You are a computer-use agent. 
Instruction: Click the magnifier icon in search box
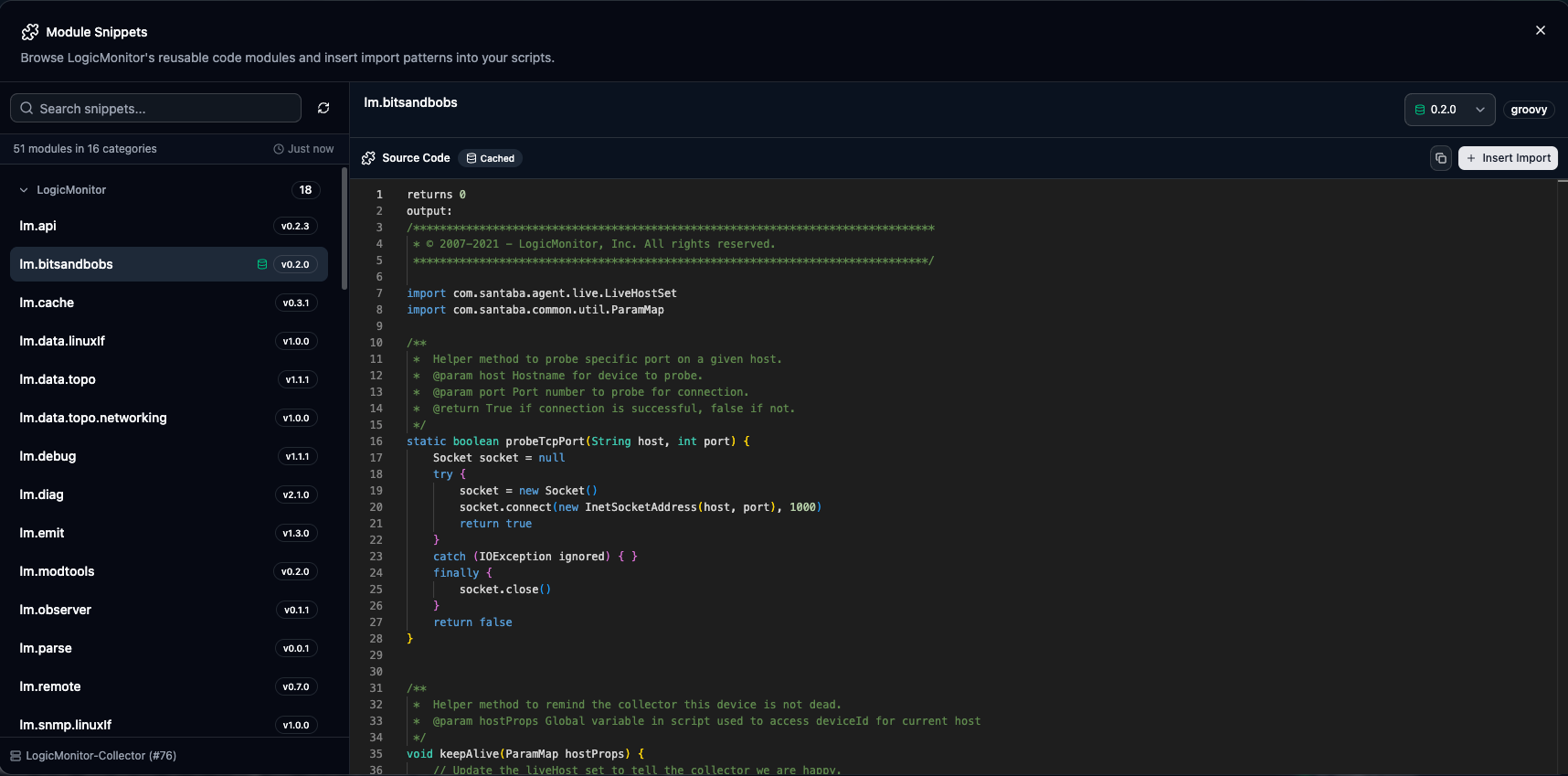pos(26,108)
